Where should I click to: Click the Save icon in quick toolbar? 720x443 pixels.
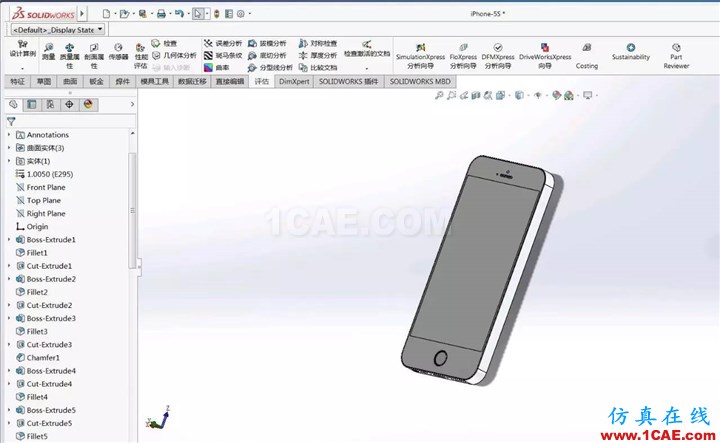pos(143,14)
